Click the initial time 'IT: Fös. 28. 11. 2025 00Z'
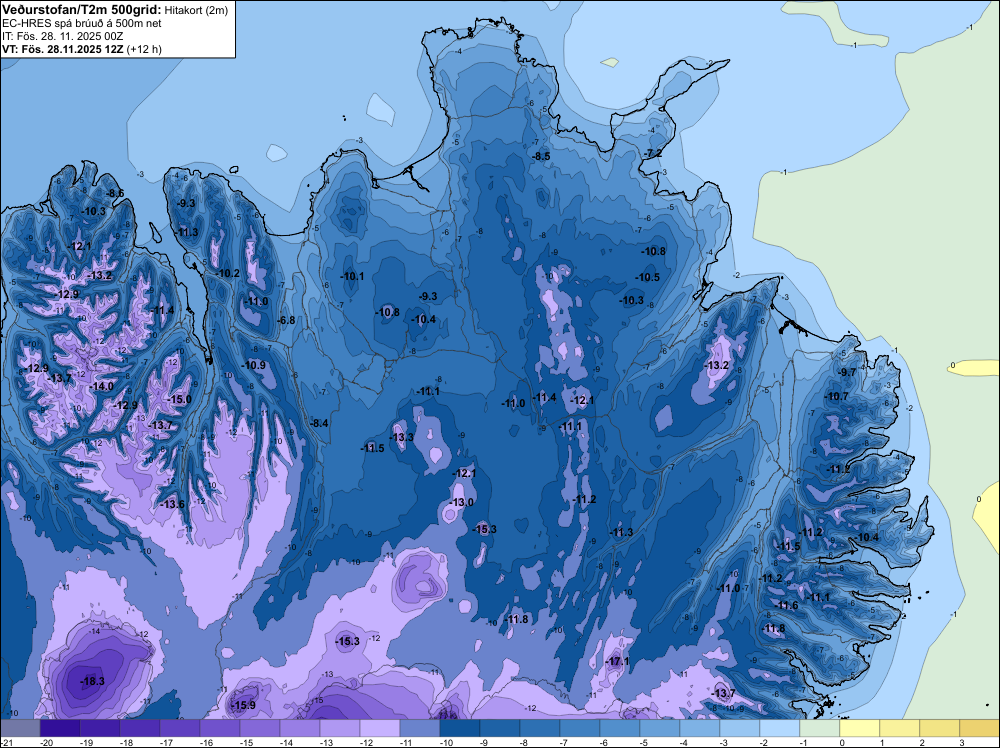The height and width of the screenshot is (748, 1000). pyautogui.click(x=62, y=36)
